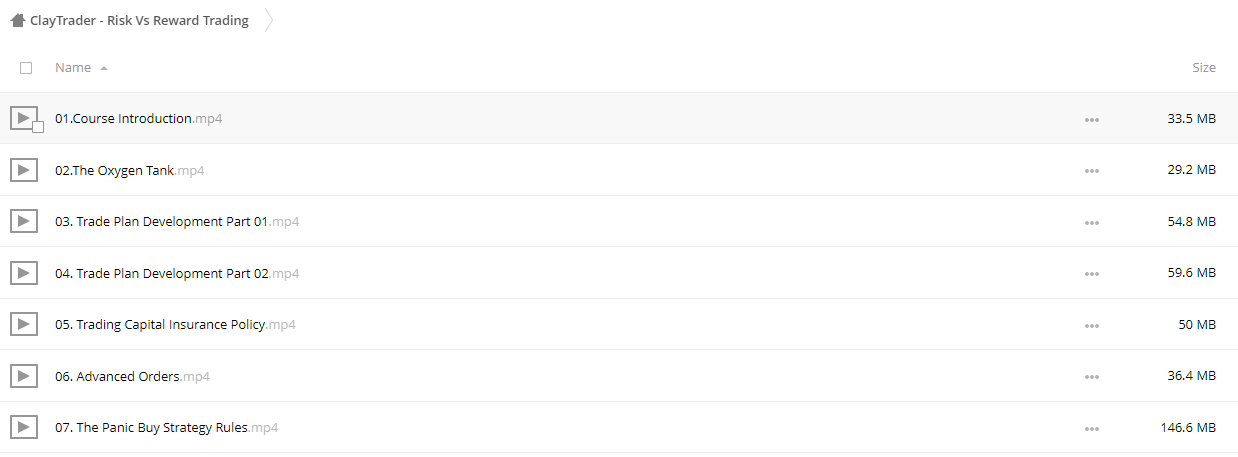
Task: Click the video icon for 06. Advanced Orders
Action: point(24,376)
